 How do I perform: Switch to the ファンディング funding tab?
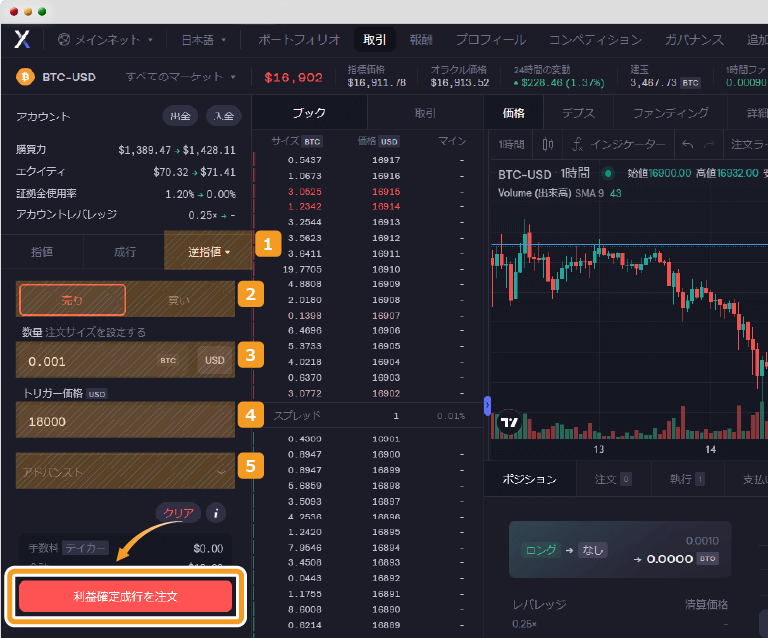coord(671,113)
